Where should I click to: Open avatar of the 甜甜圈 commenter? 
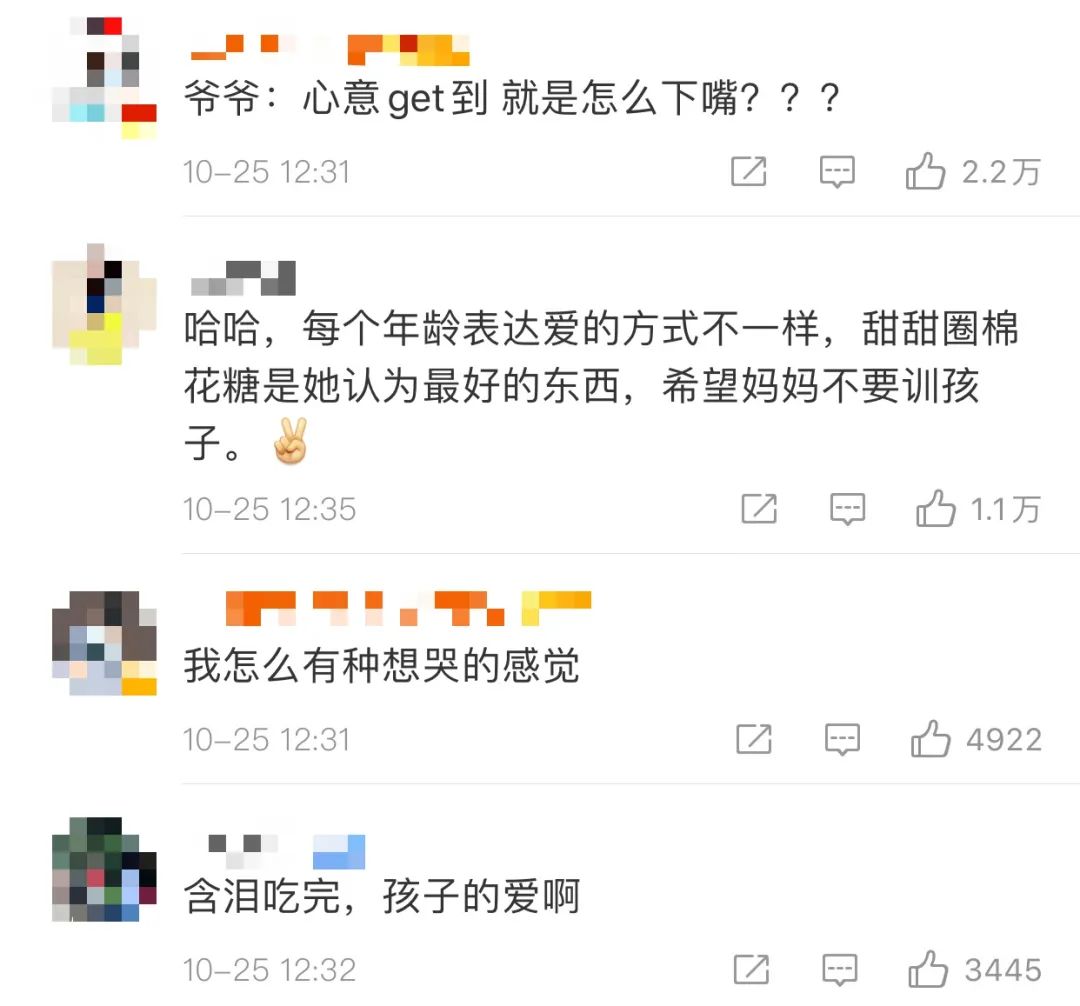pos(104,304)
